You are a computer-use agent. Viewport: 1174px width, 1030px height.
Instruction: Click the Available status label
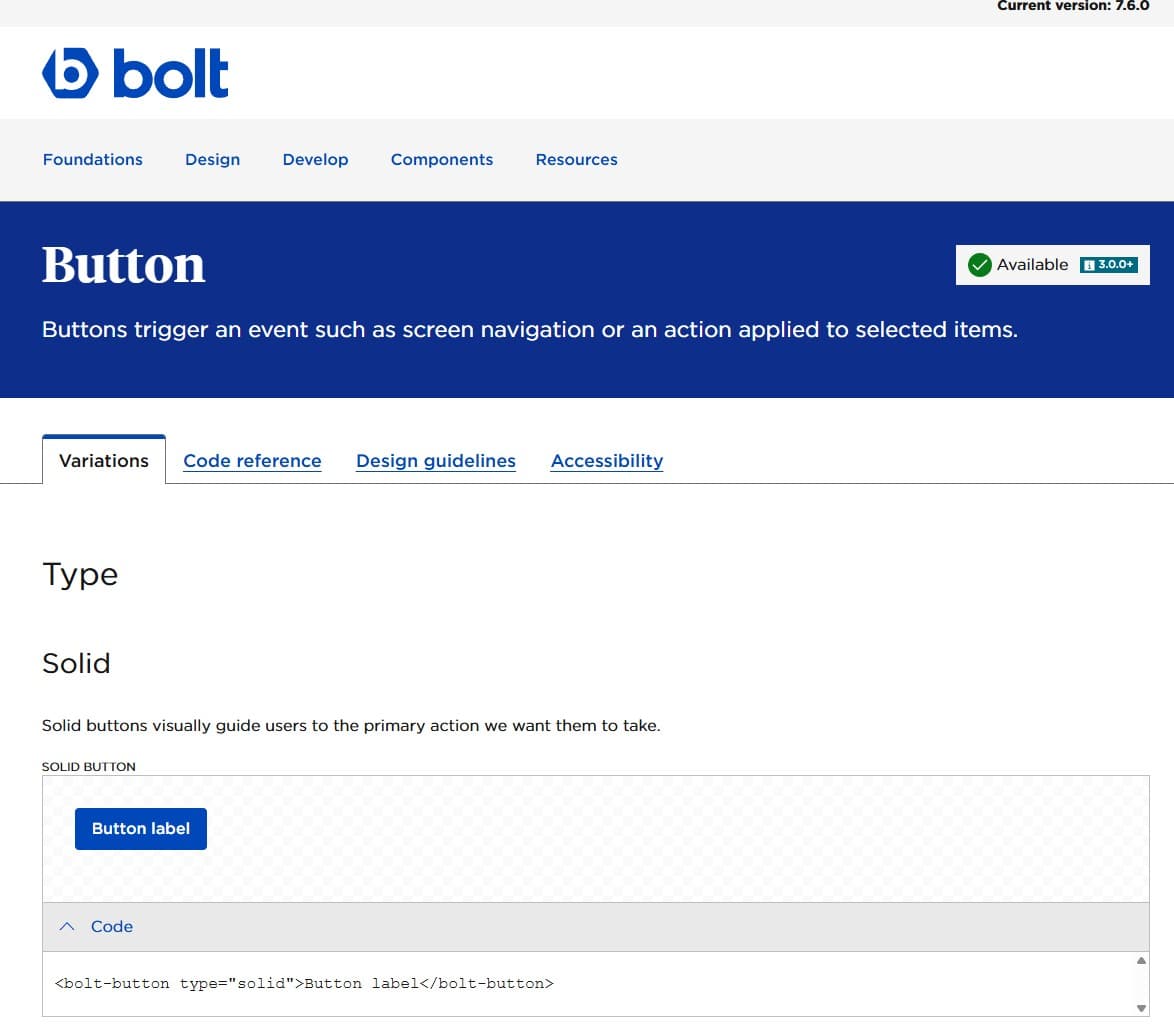point(1032,265)
